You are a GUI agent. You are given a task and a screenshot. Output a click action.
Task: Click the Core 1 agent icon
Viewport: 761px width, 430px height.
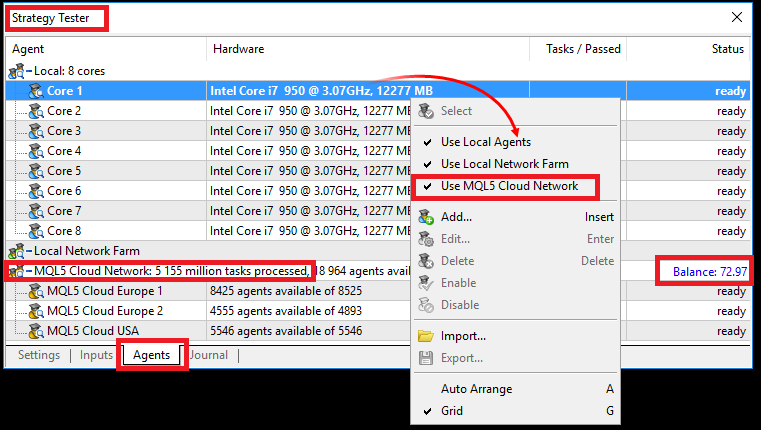pos(36,91)
